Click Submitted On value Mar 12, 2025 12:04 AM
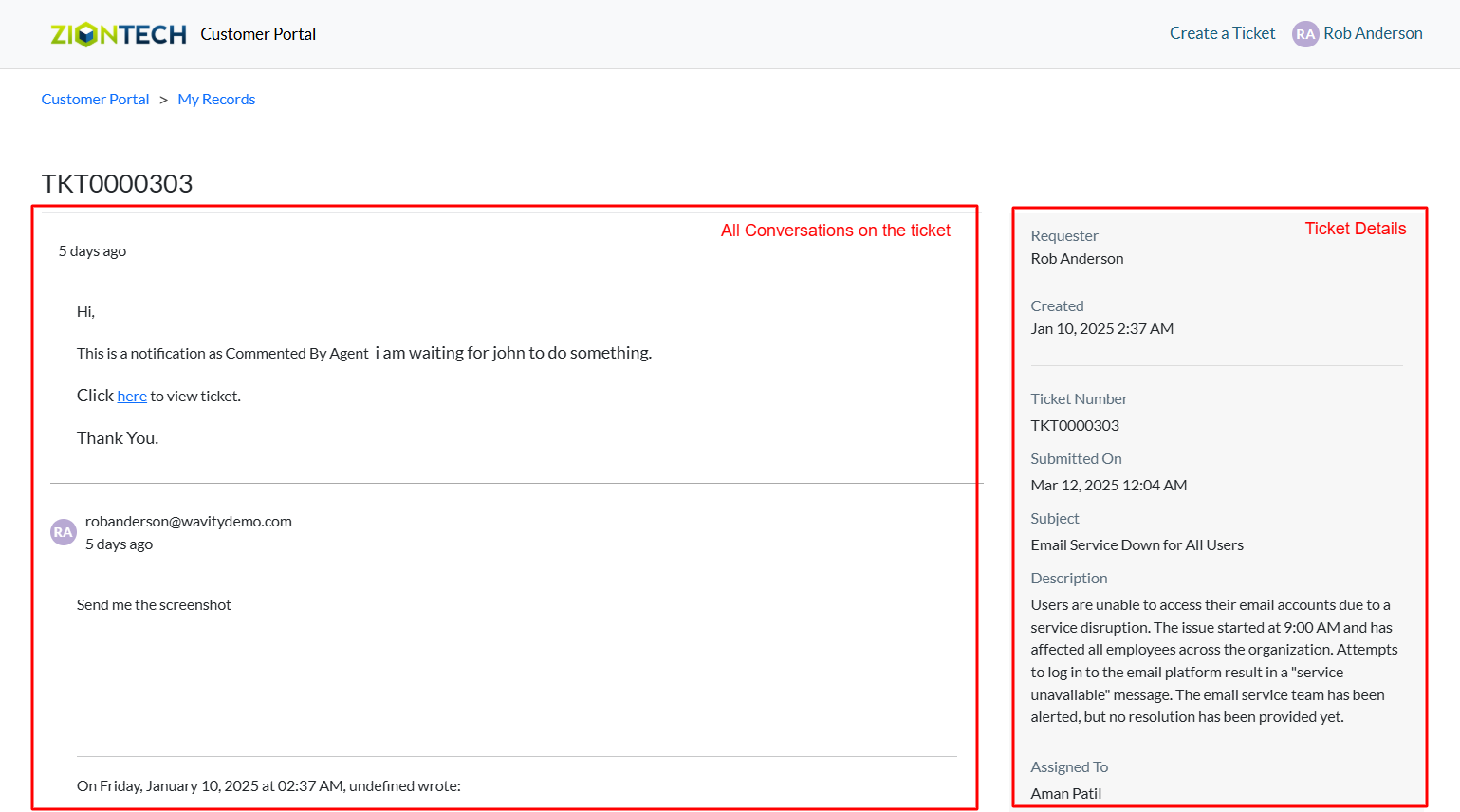The height and width of the screenshot is (812, 1460). tap(1109, 485)
